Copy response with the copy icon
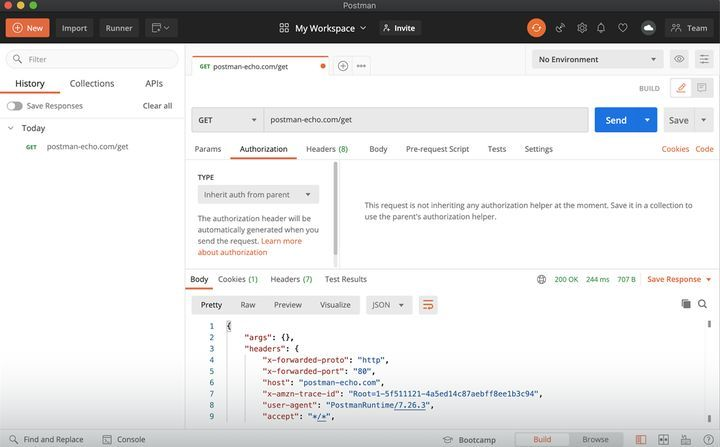This screenshot has height=447, width=720. [x=686, y=304]
